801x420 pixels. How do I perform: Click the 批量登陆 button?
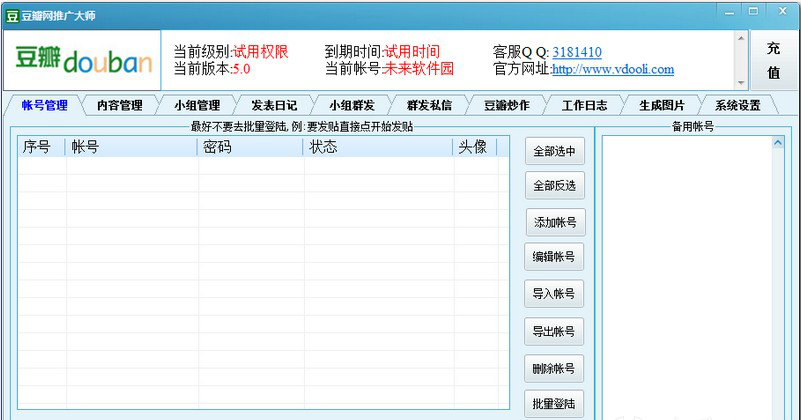(554, 404)
